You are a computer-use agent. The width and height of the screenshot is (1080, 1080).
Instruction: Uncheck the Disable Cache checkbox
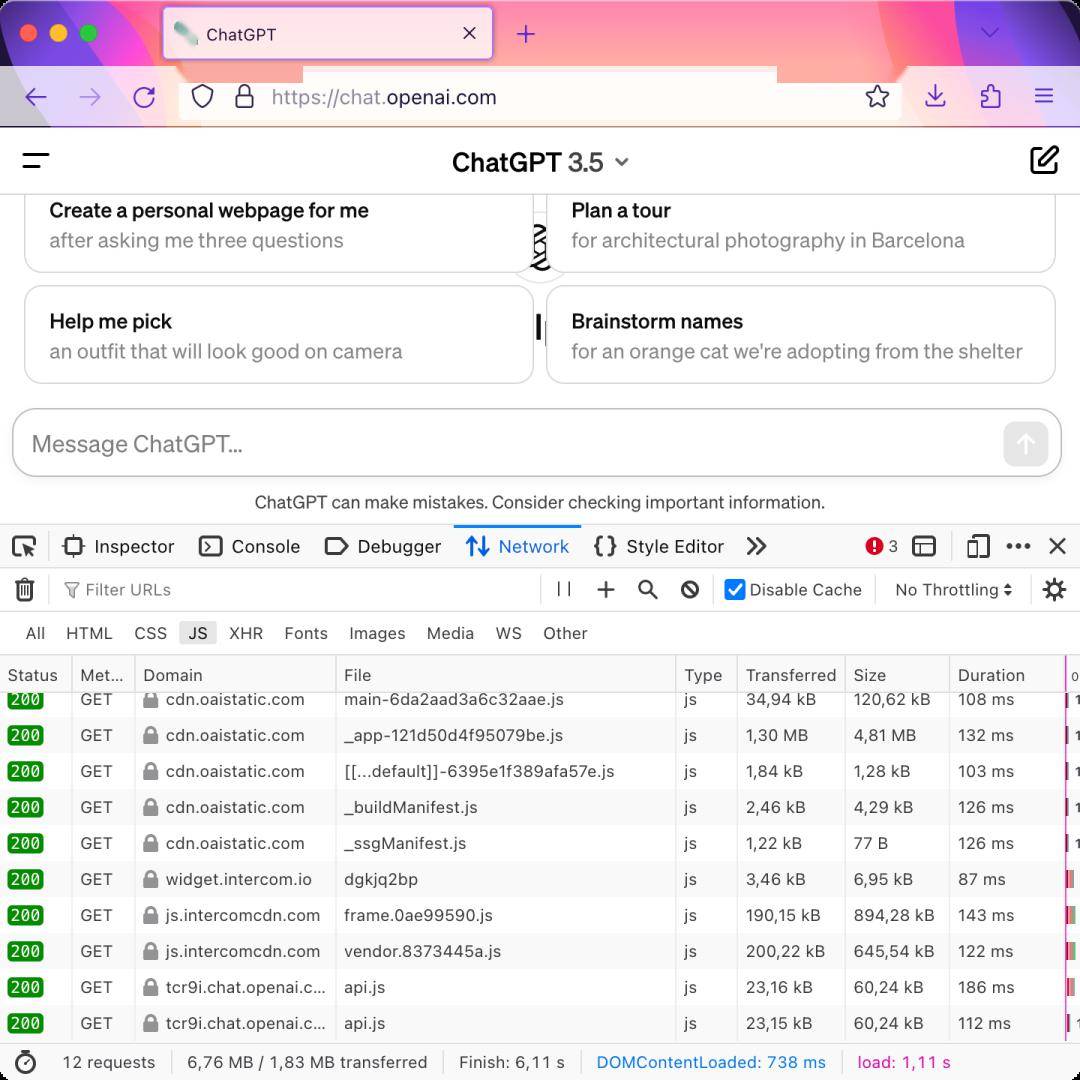click(735, 589)
